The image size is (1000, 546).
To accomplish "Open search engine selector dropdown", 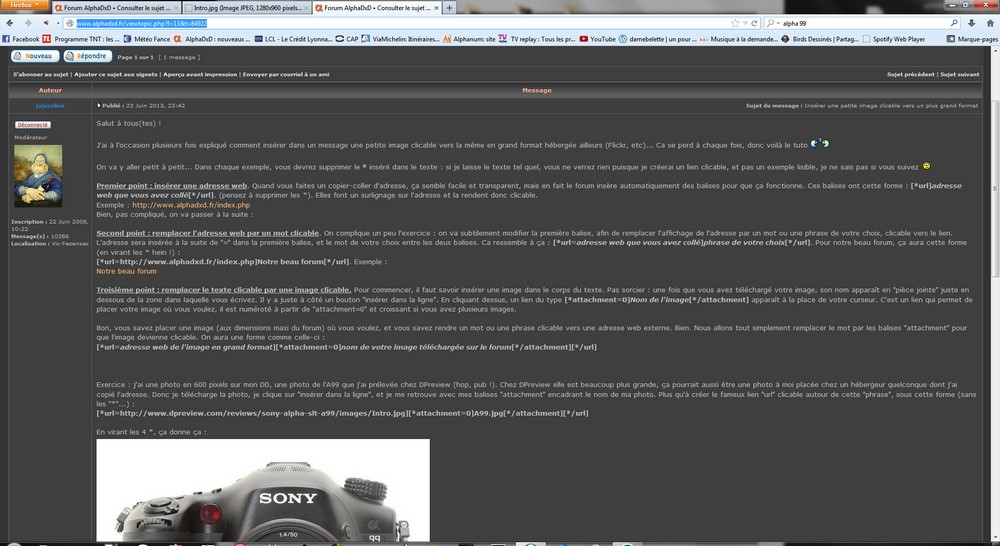I will [772, 23].
